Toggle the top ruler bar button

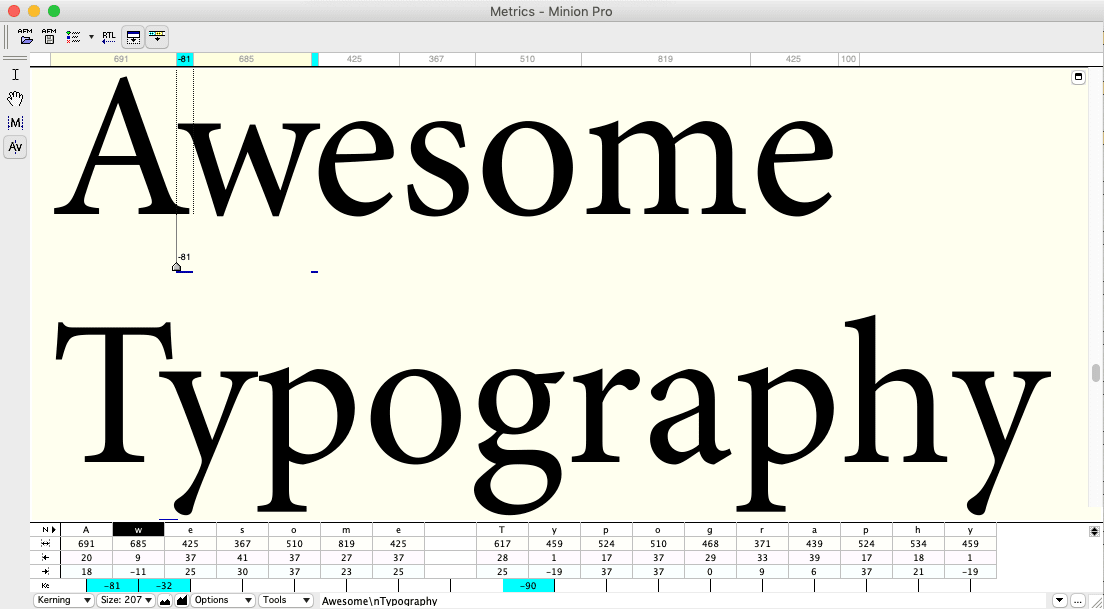[157, 37]
